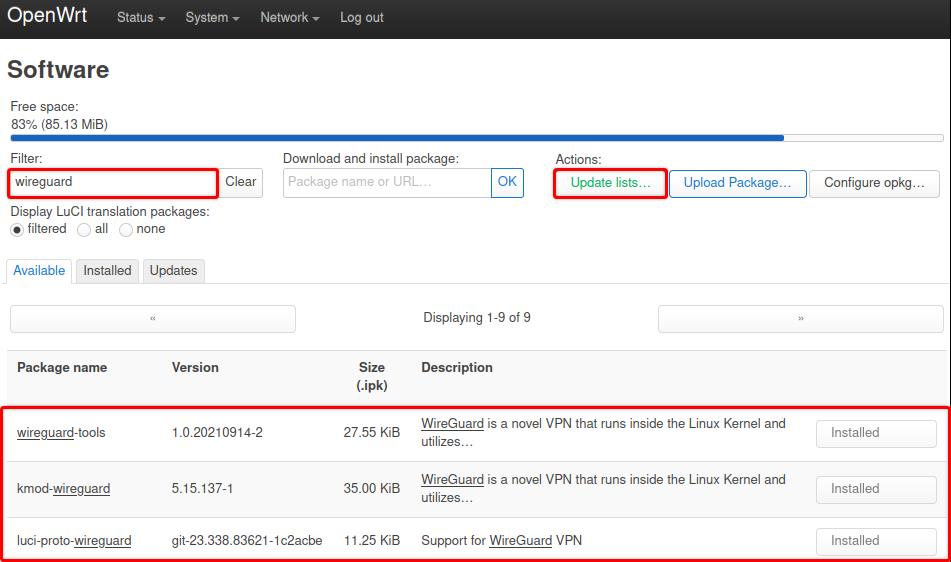Click Installed button for luci-proto-wireguard
This screenshot has width=951, height=562.
(876, 541)
